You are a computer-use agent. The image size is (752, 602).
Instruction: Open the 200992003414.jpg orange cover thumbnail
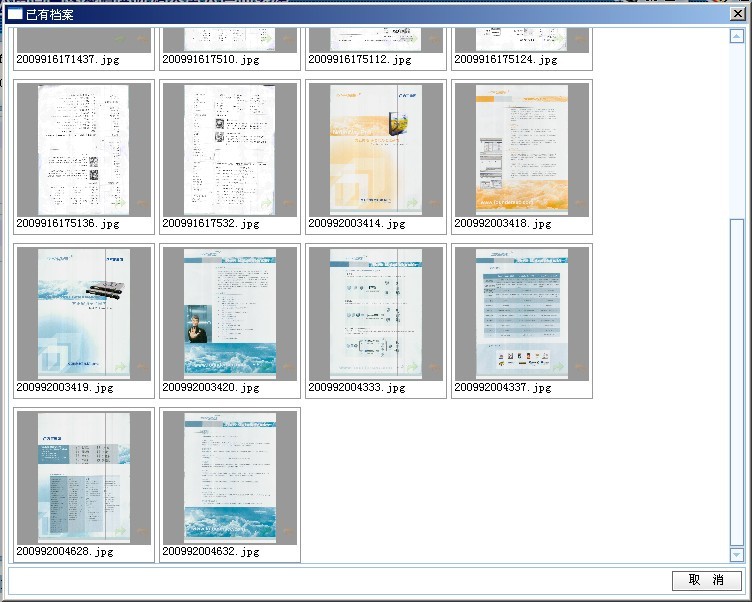click(x=376, y=150)
